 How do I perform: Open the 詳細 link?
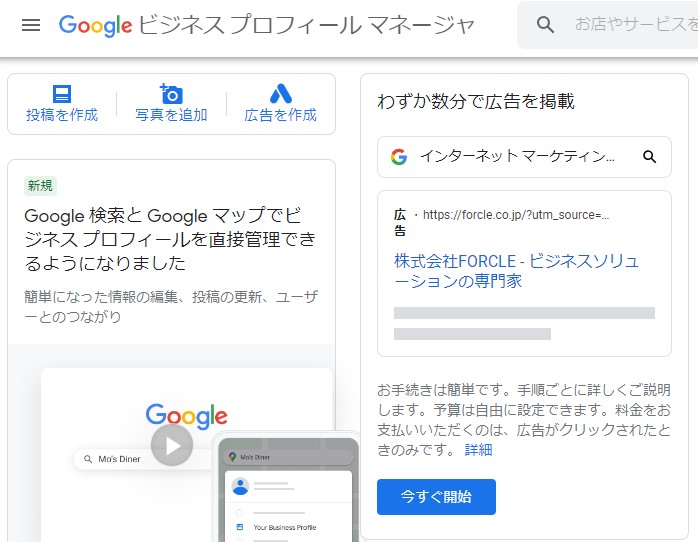[x=479, y=450]
